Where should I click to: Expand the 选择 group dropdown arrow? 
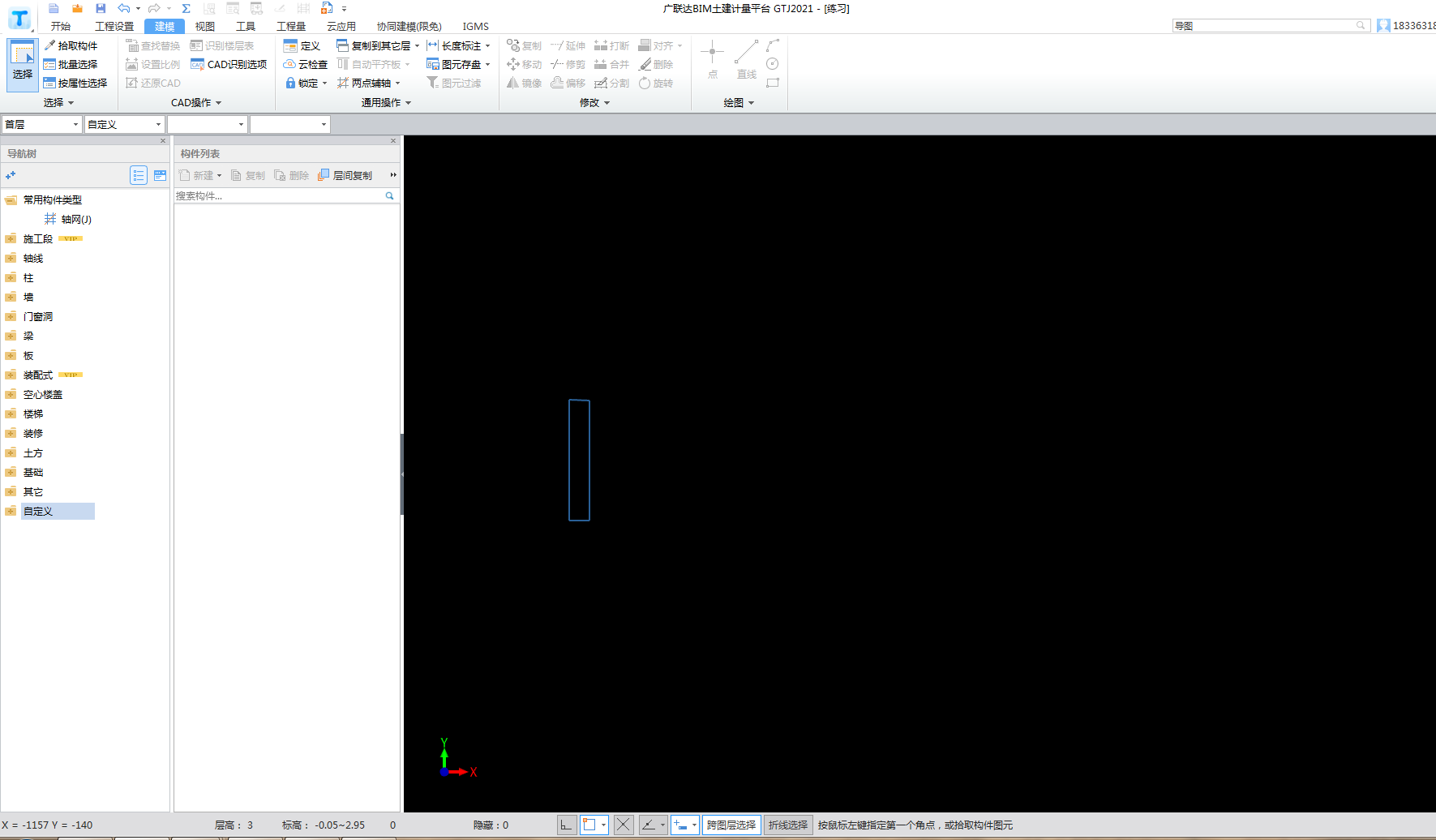click(71, 103)
